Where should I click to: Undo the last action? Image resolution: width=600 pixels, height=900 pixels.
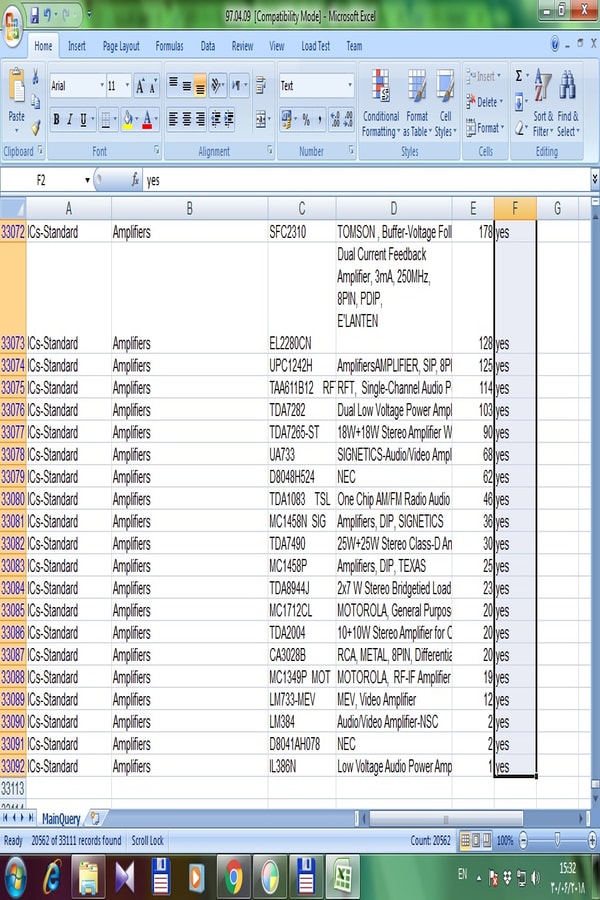(x=48, y=15)
